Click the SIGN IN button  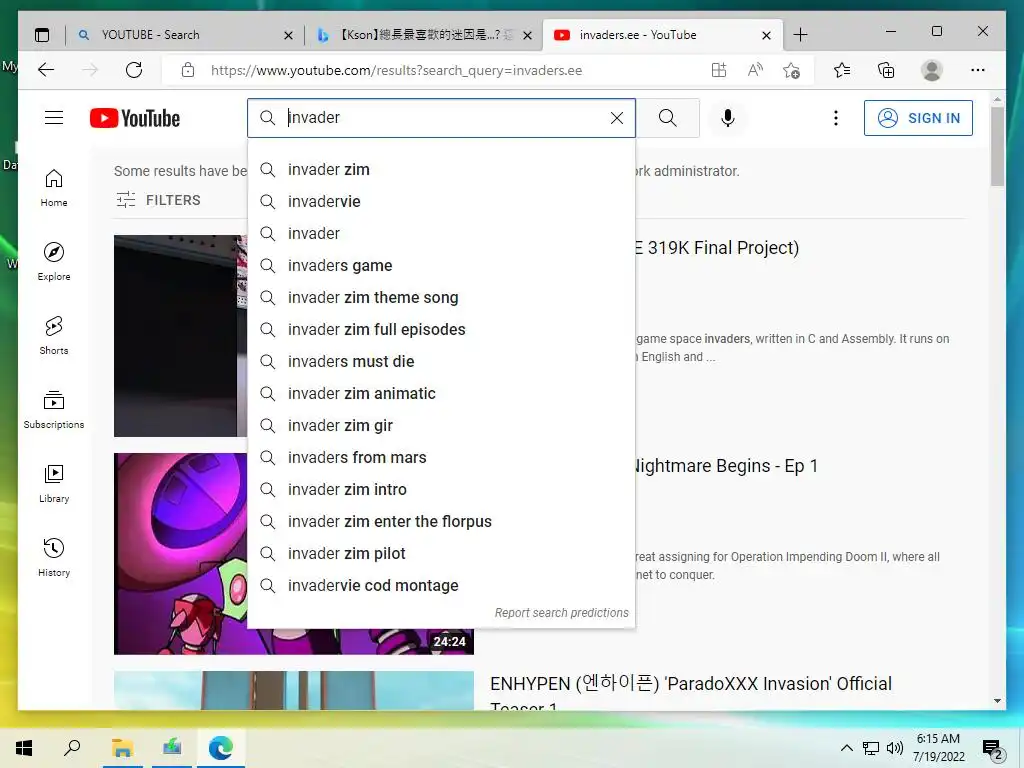918,118
